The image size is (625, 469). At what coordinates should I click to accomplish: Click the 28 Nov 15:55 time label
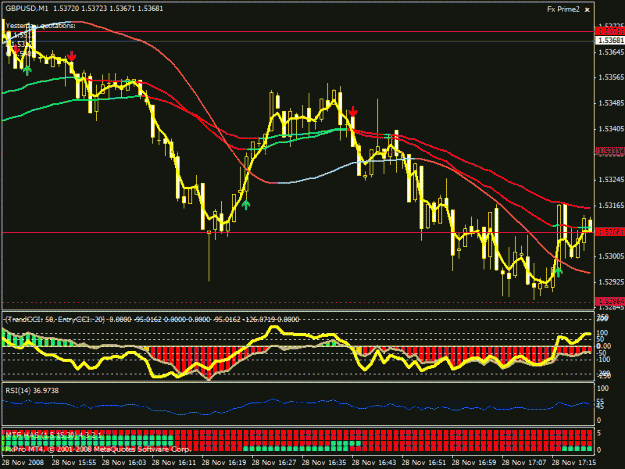click(x=74, y=463)
